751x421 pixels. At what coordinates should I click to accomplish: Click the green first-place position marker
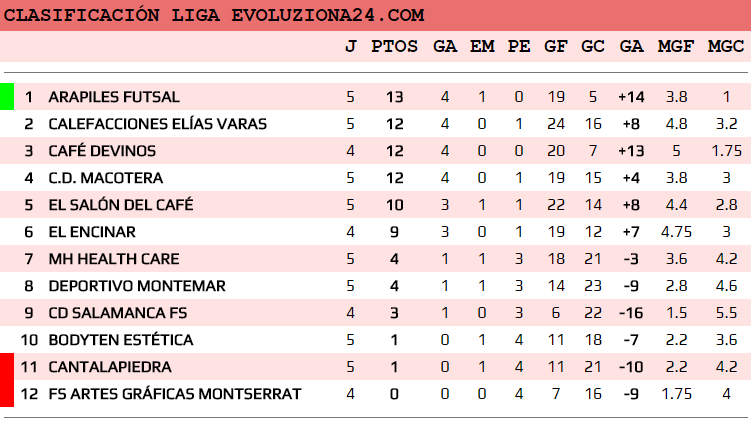point(7,97)
